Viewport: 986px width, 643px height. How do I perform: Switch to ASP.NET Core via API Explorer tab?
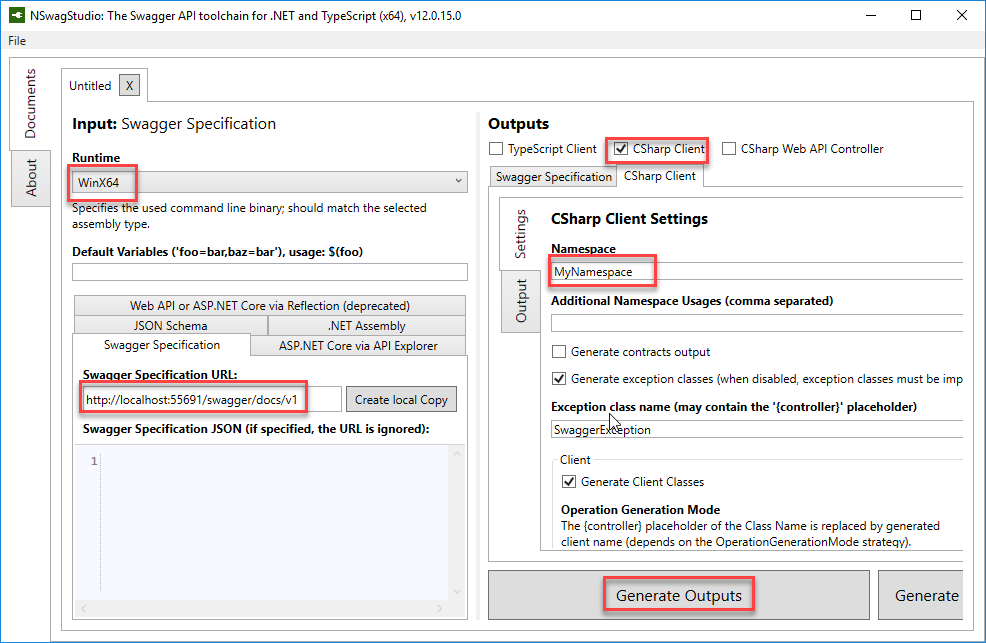tap(359, 346)
